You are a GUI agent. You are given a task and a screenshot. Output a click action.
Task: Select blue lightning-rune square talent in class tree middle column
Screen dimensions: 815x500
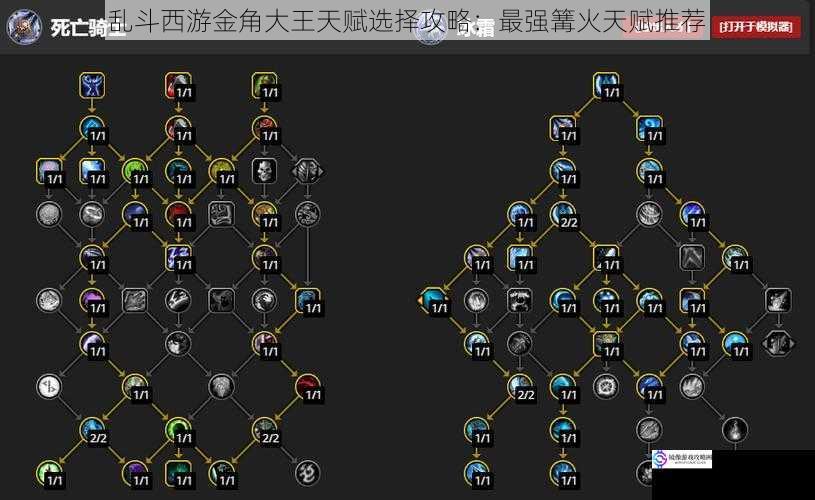[x=178, y=257]
